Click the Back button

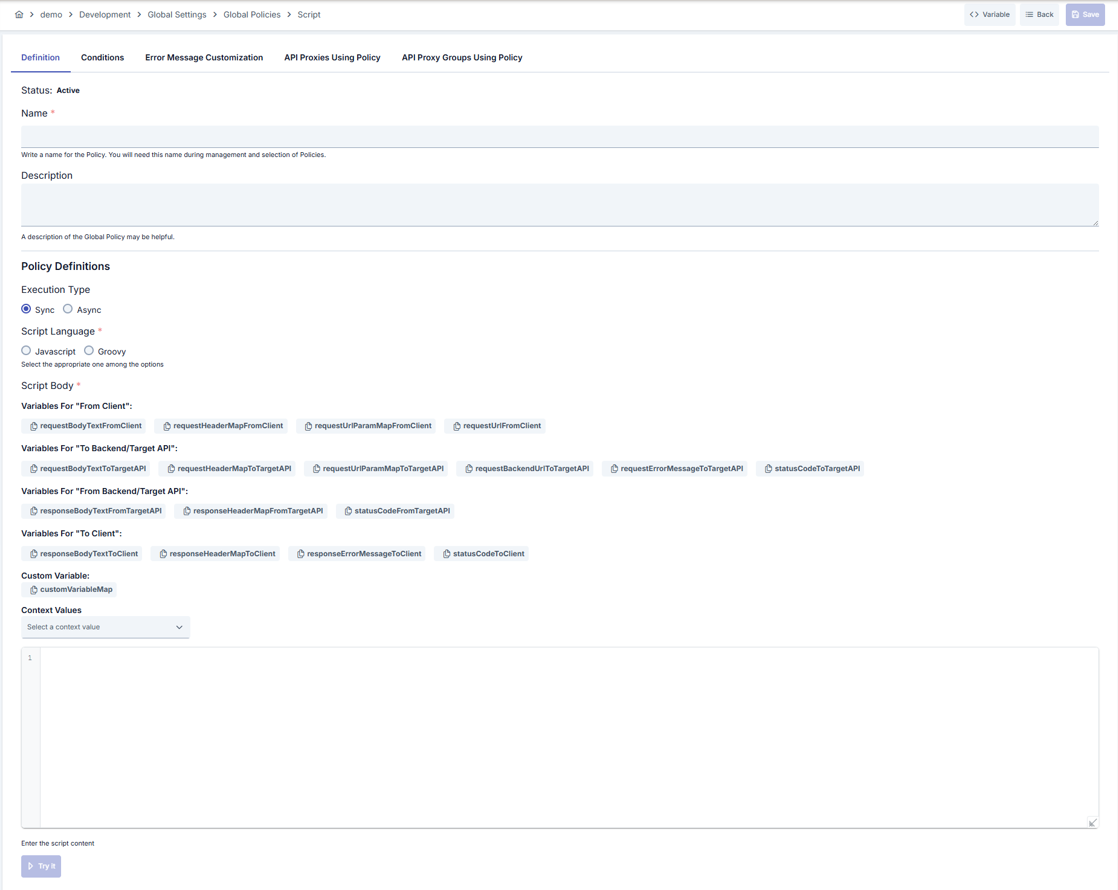1039,14
